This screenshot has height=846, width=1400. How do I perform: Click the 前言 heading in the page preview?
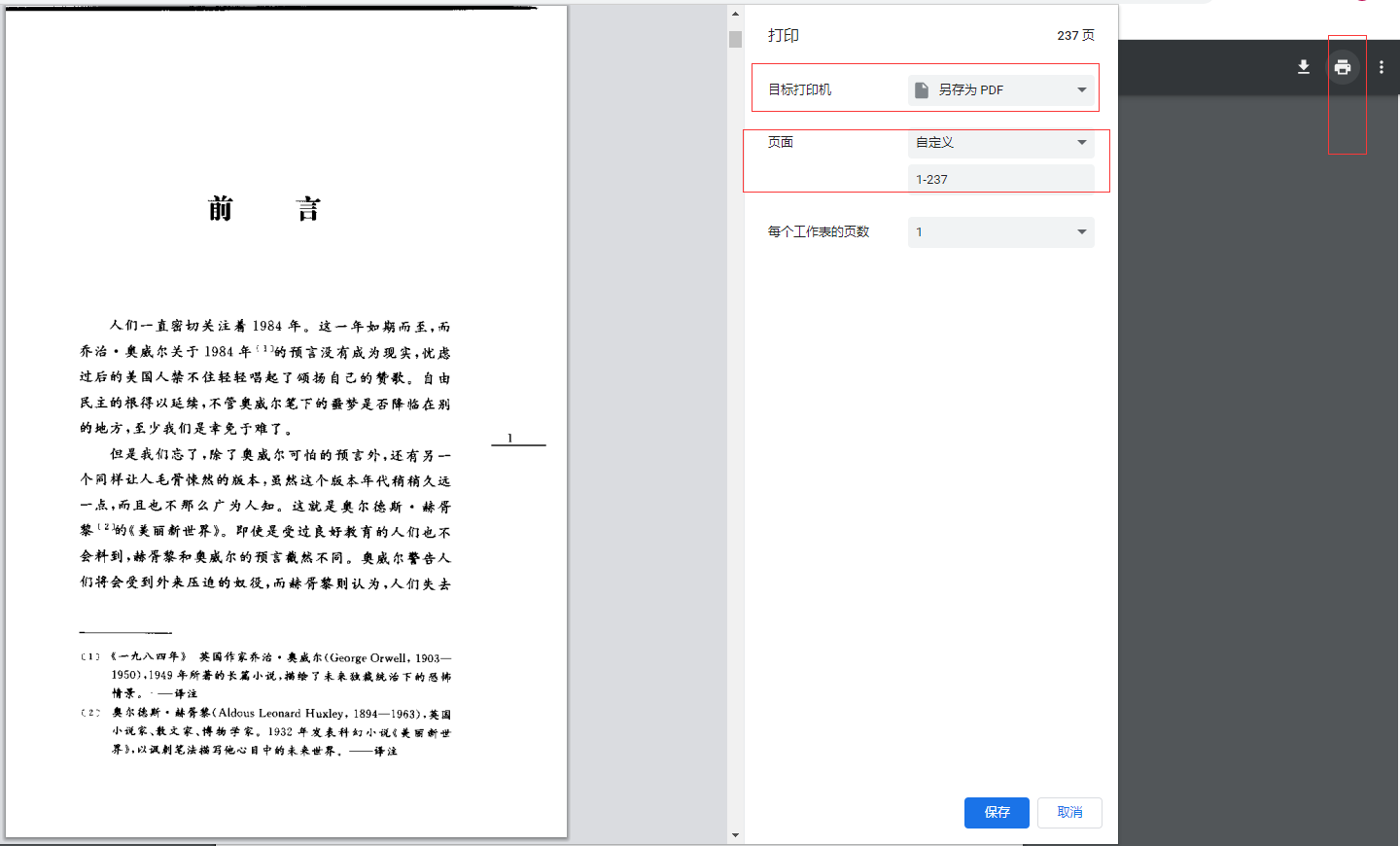coord(264,209)
